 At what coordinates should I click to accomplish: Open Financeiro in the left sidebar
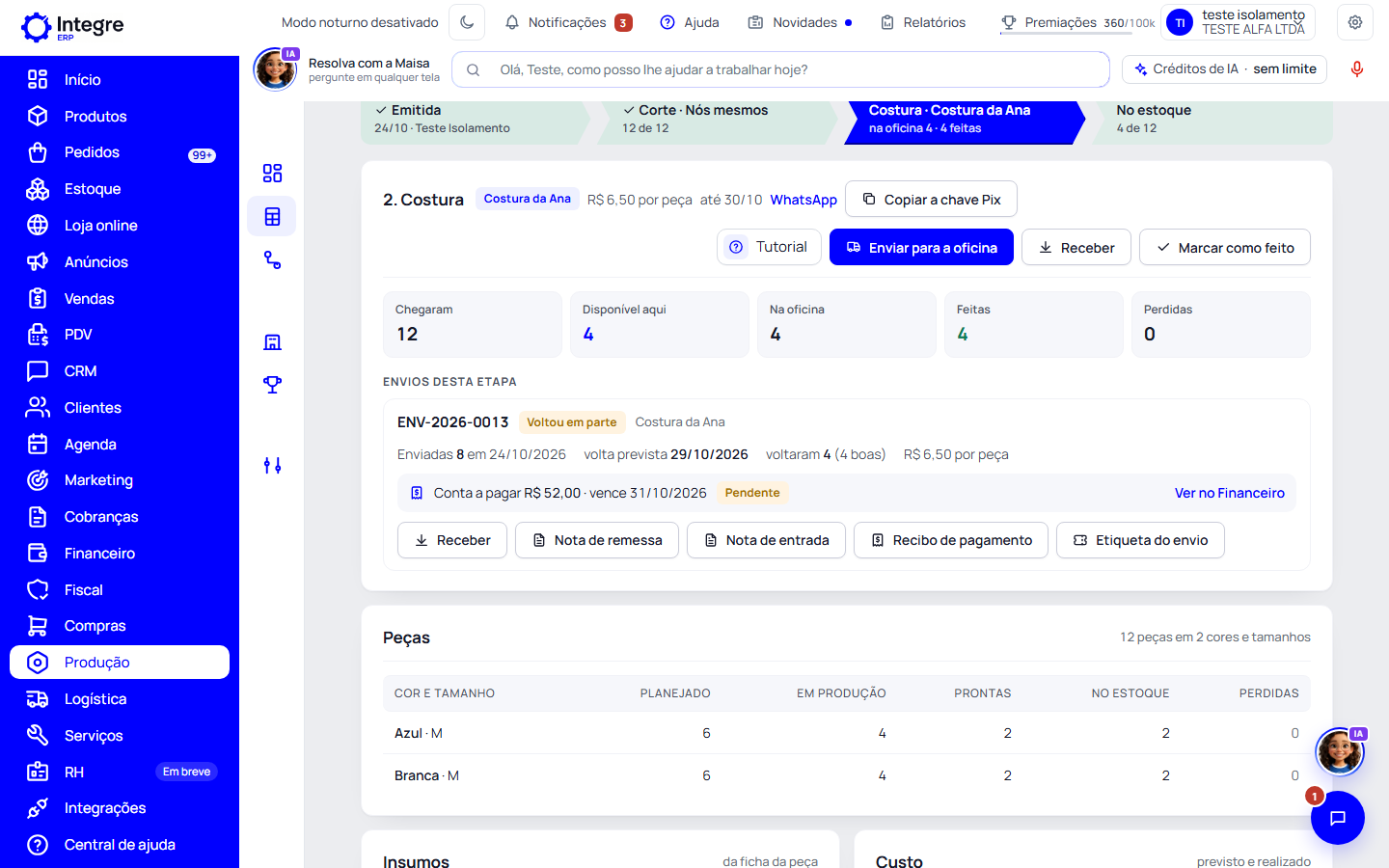[120, 554]
